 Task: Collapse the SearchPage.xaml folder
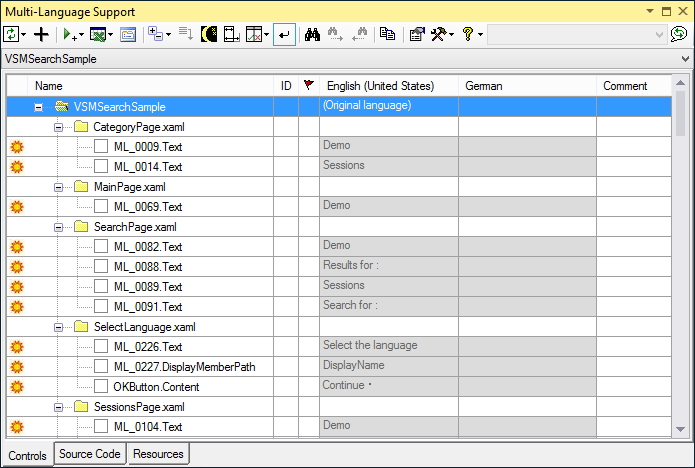click(59, 227)
